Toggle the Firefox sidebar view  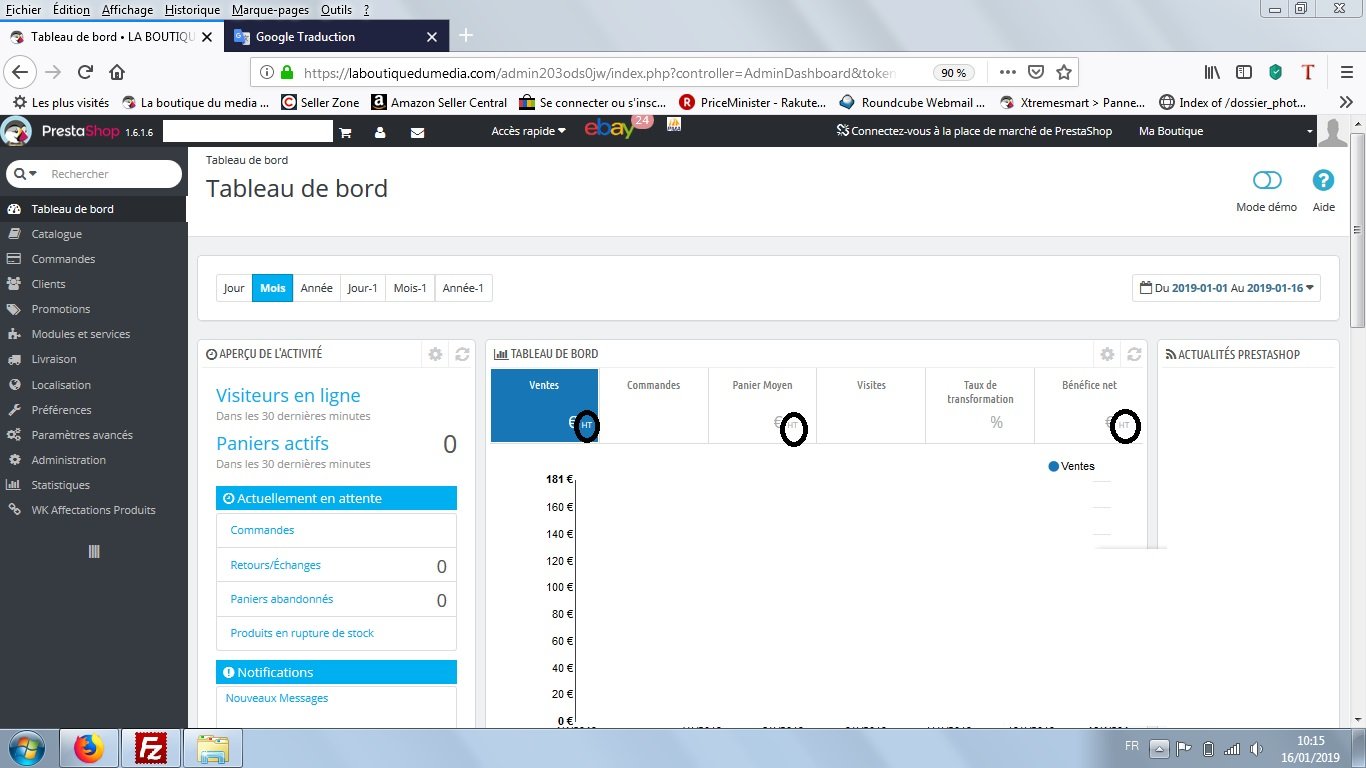pyautogui.click(x=1244, y=72)
